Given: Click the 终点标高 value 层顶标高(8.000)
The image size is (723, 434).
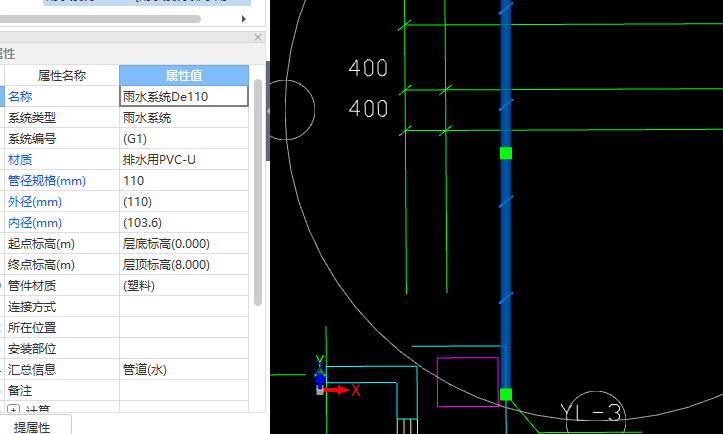Looking at the screenshot, I should click(184, 265).
